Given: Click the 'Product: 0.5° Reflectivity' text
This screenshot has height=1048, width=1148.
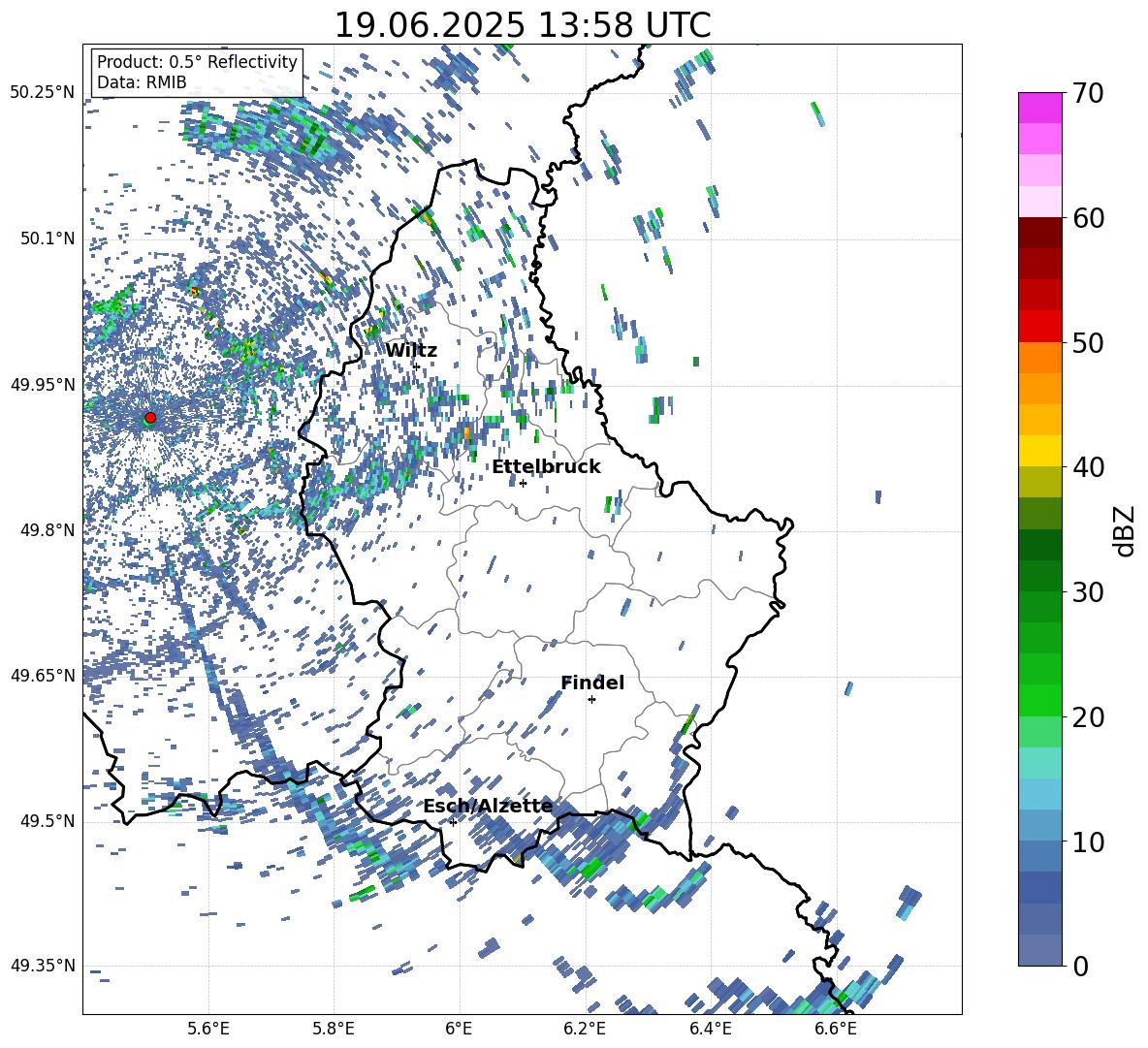Looking at the screenshot, I should pos(197,62).
